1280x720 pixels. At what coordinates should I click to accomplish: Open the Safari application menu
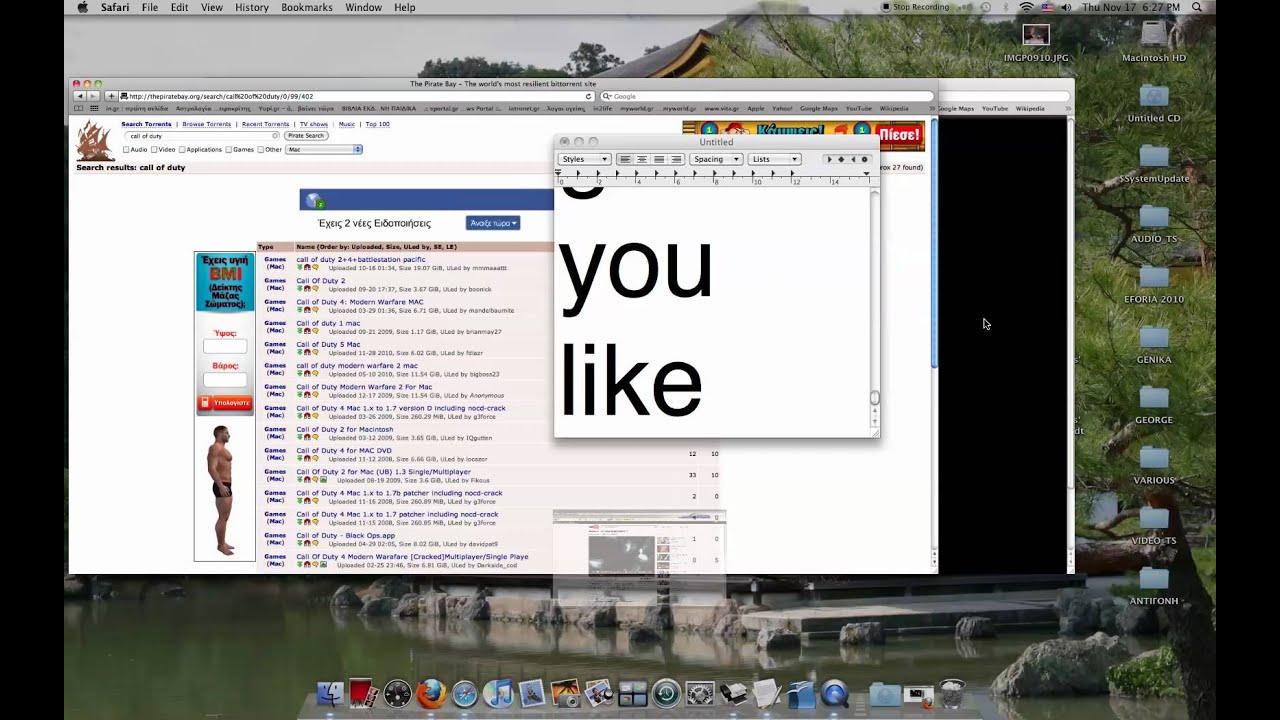click(x=114, y=7)
